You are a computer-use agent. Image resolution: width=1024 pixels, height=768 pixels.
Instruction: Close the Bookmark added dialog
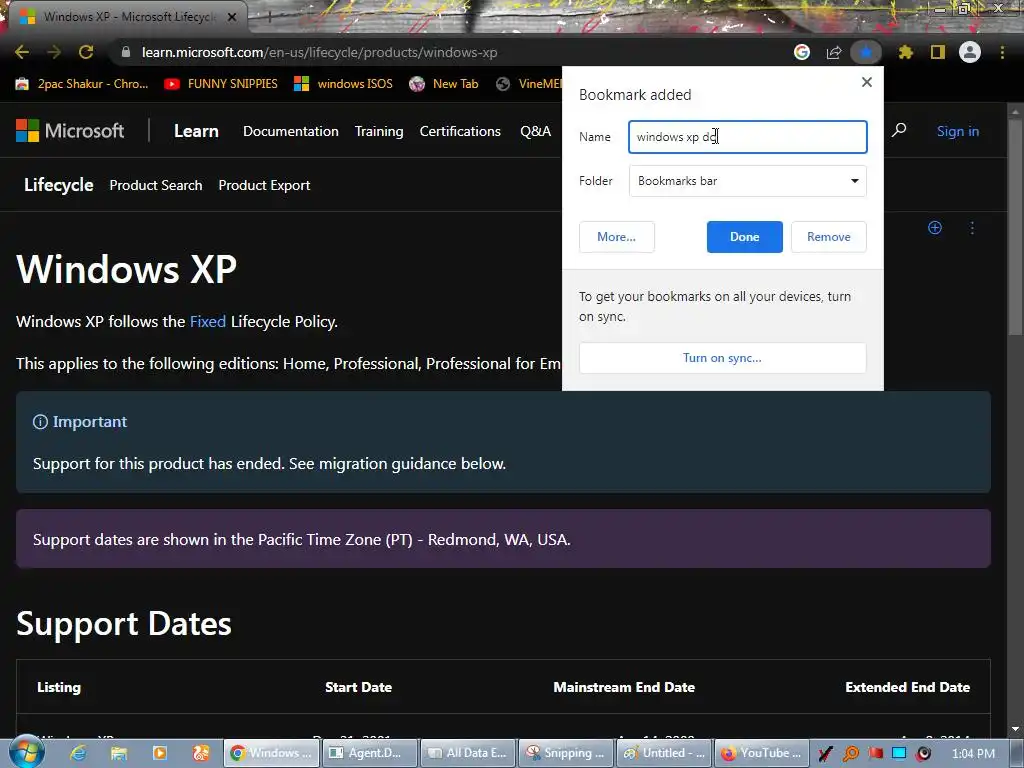[x=867, y=82]
